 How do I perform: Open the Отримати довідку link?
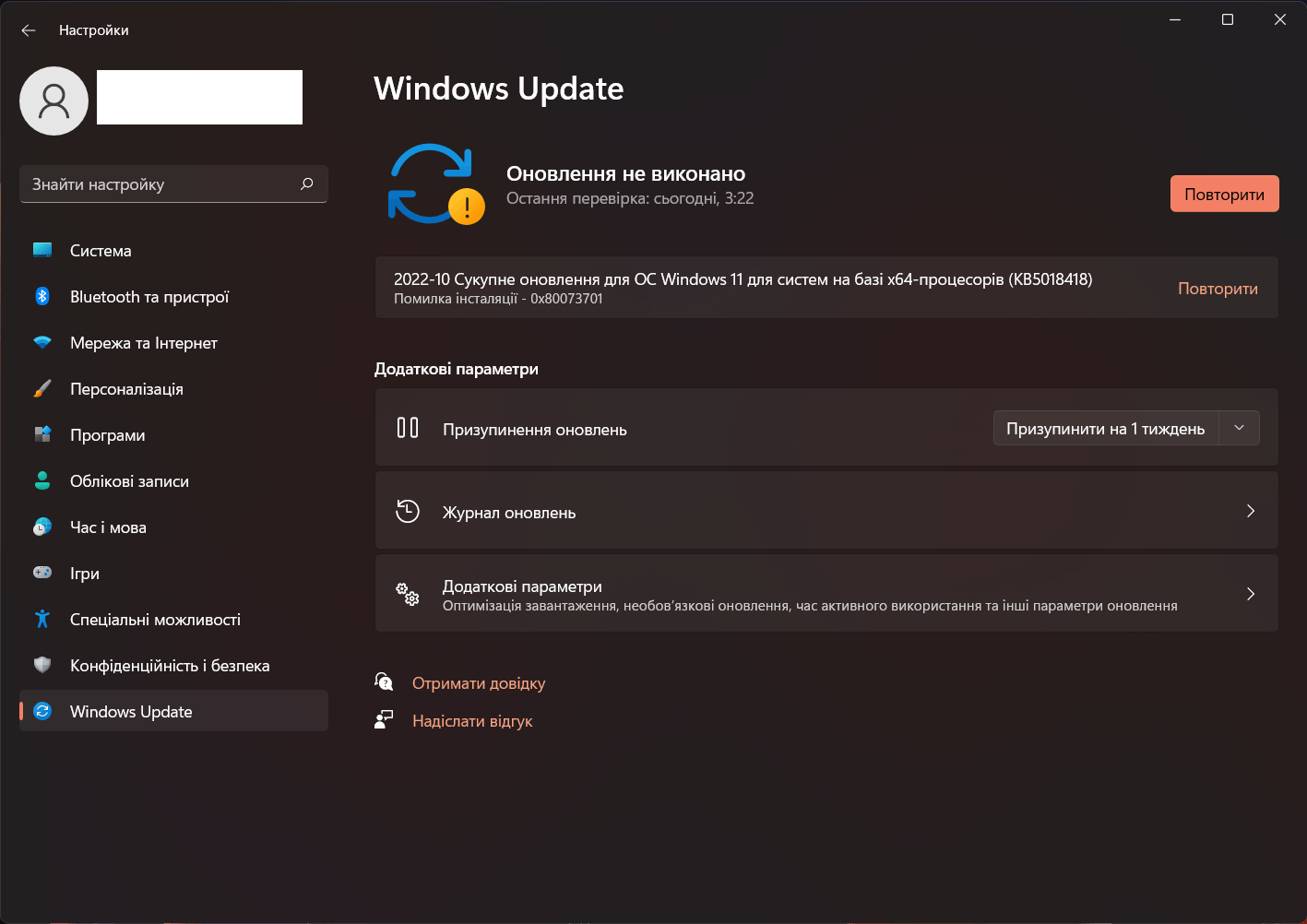[x=479, y=683]
